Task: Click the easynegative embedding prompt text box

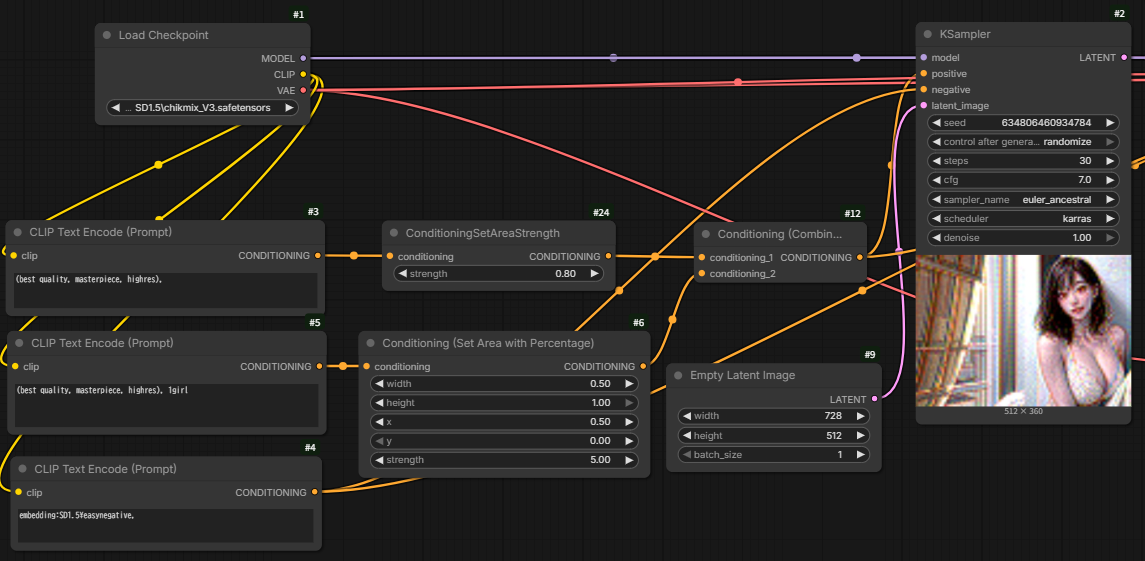Action: 166,525
